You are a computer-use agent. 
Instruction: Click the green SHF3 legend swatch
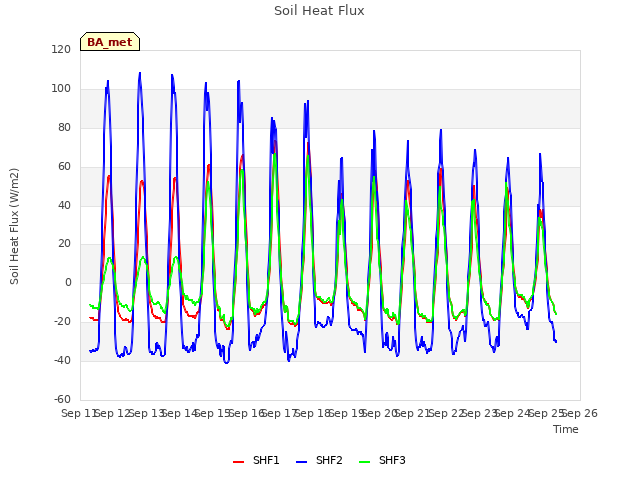(364, 462)
